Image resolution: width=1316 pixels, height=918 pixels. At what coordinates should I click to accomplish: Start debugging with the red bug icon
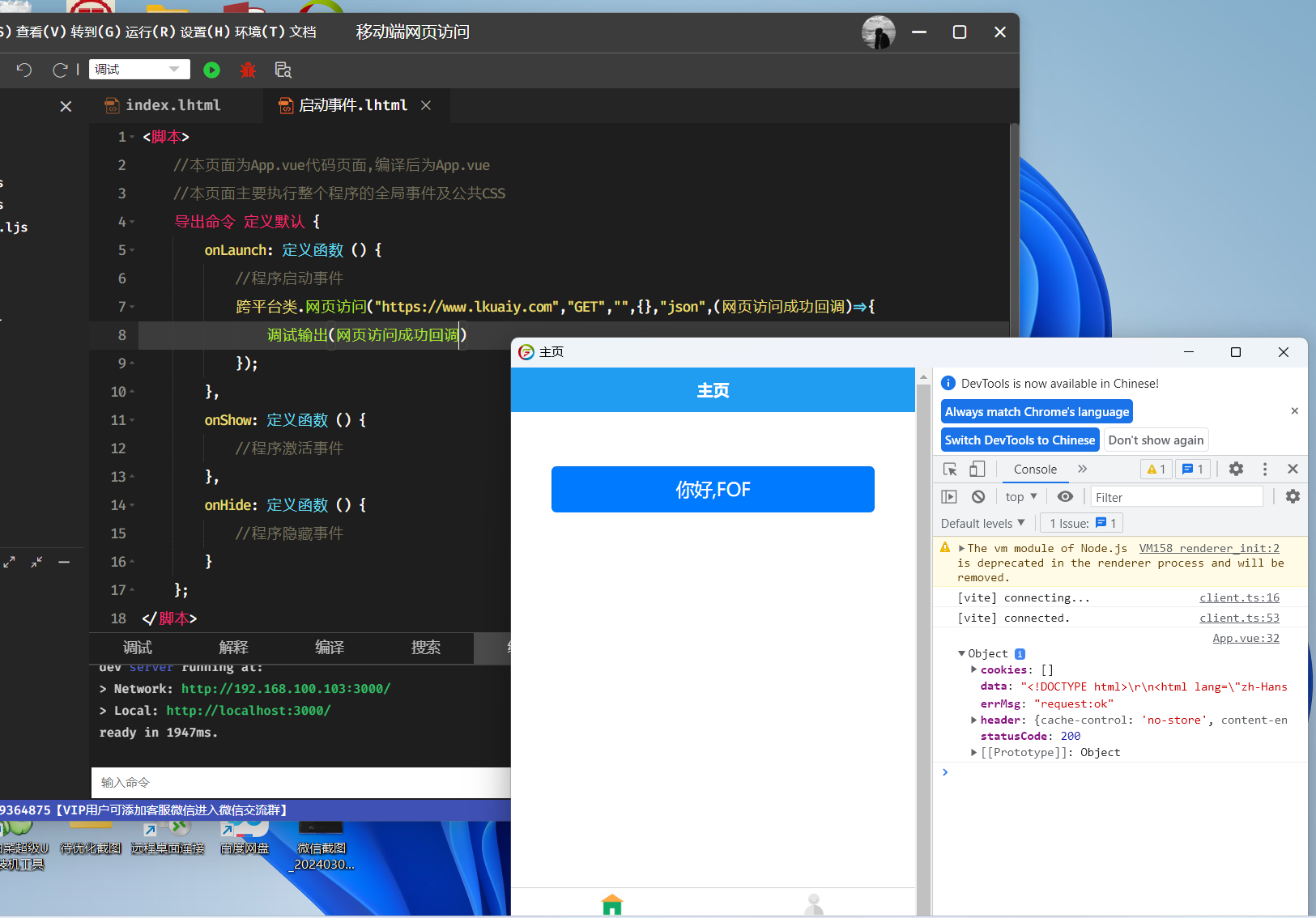(x=248, y=70)
